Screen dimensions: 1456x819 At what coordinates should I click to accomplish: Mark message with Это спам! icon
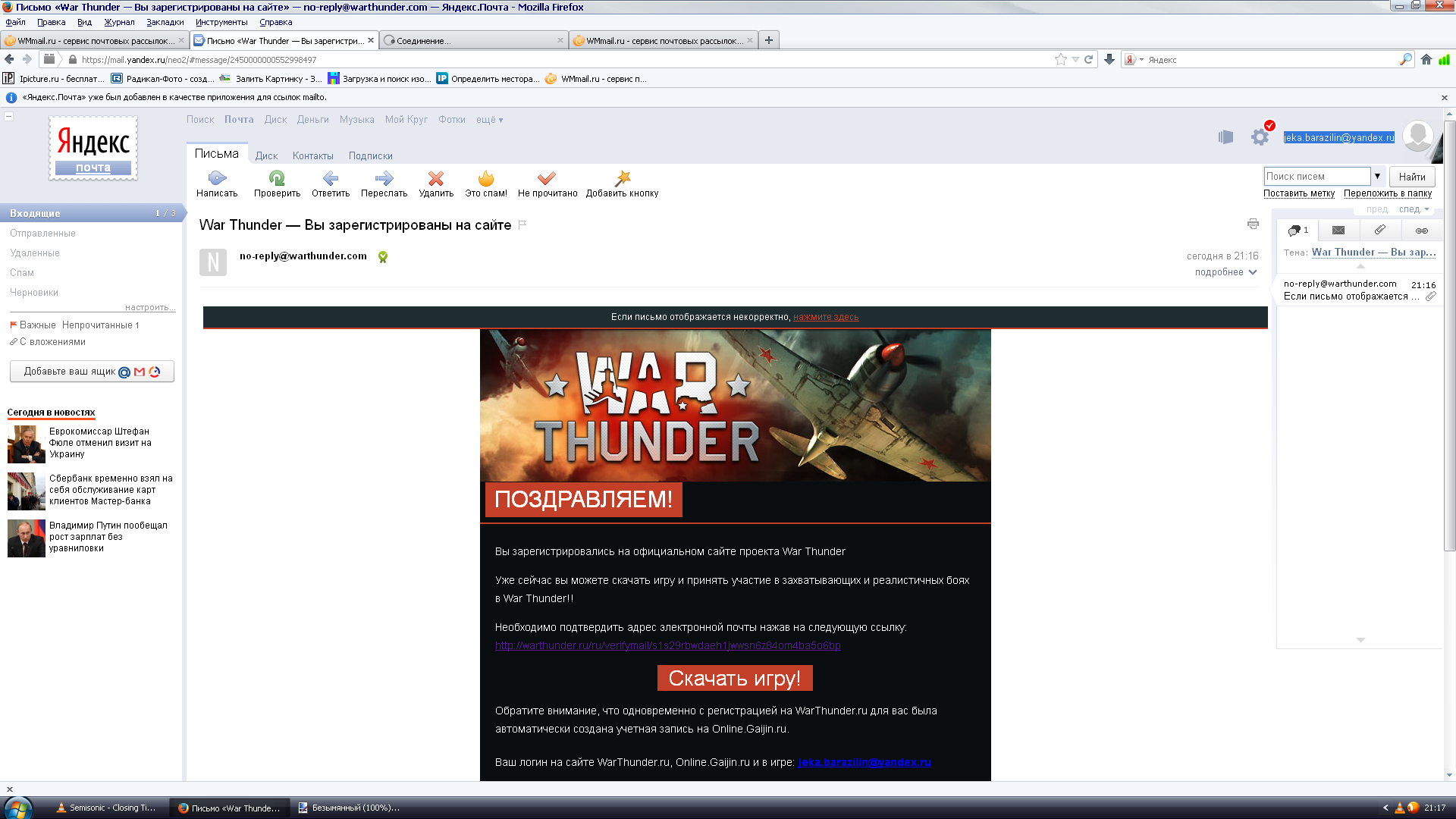[x=485, y=178]
